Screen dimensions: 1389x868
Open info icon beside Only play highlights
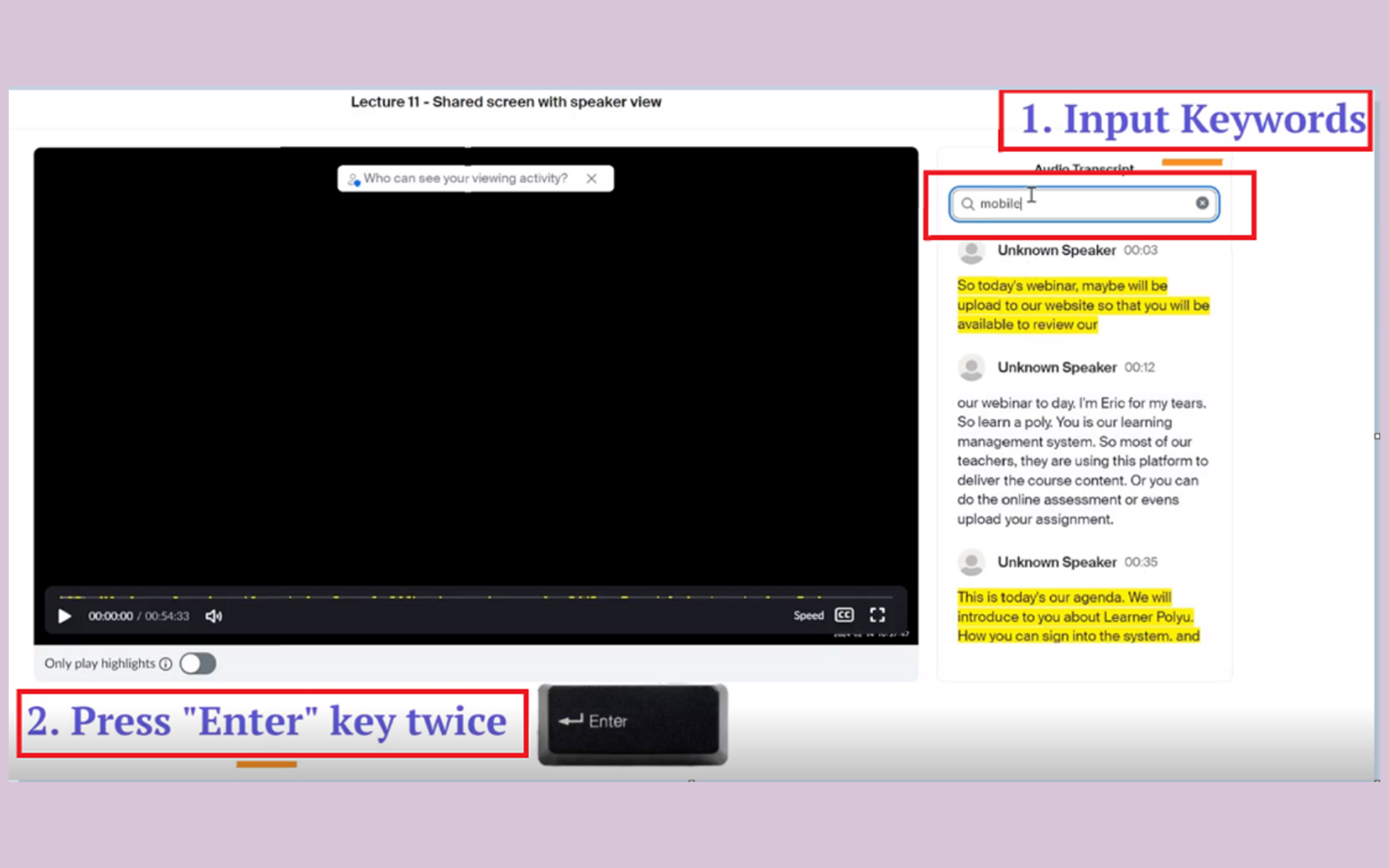[x=166, y=664]
